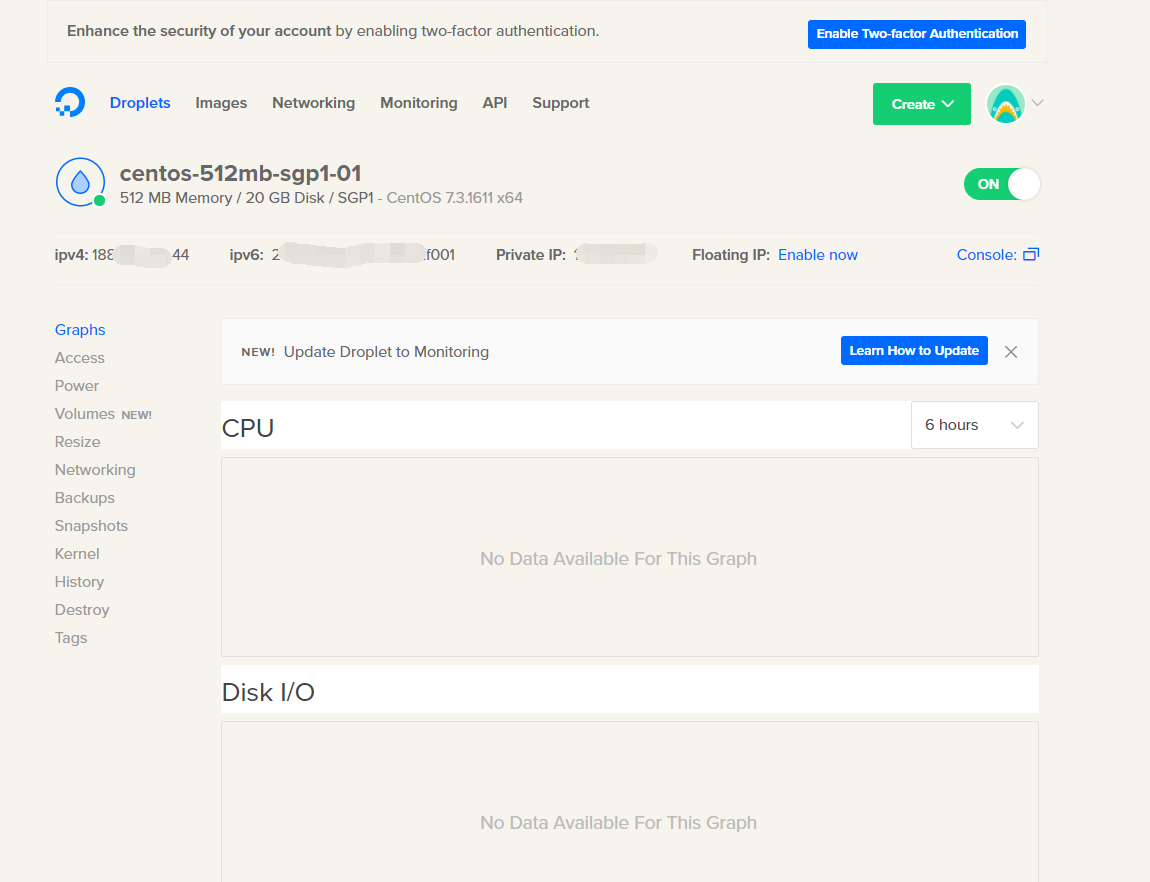The width and height of the screenshot is (1150, 882).
Task: Select the Power sidebar tab
Action: 76,386
